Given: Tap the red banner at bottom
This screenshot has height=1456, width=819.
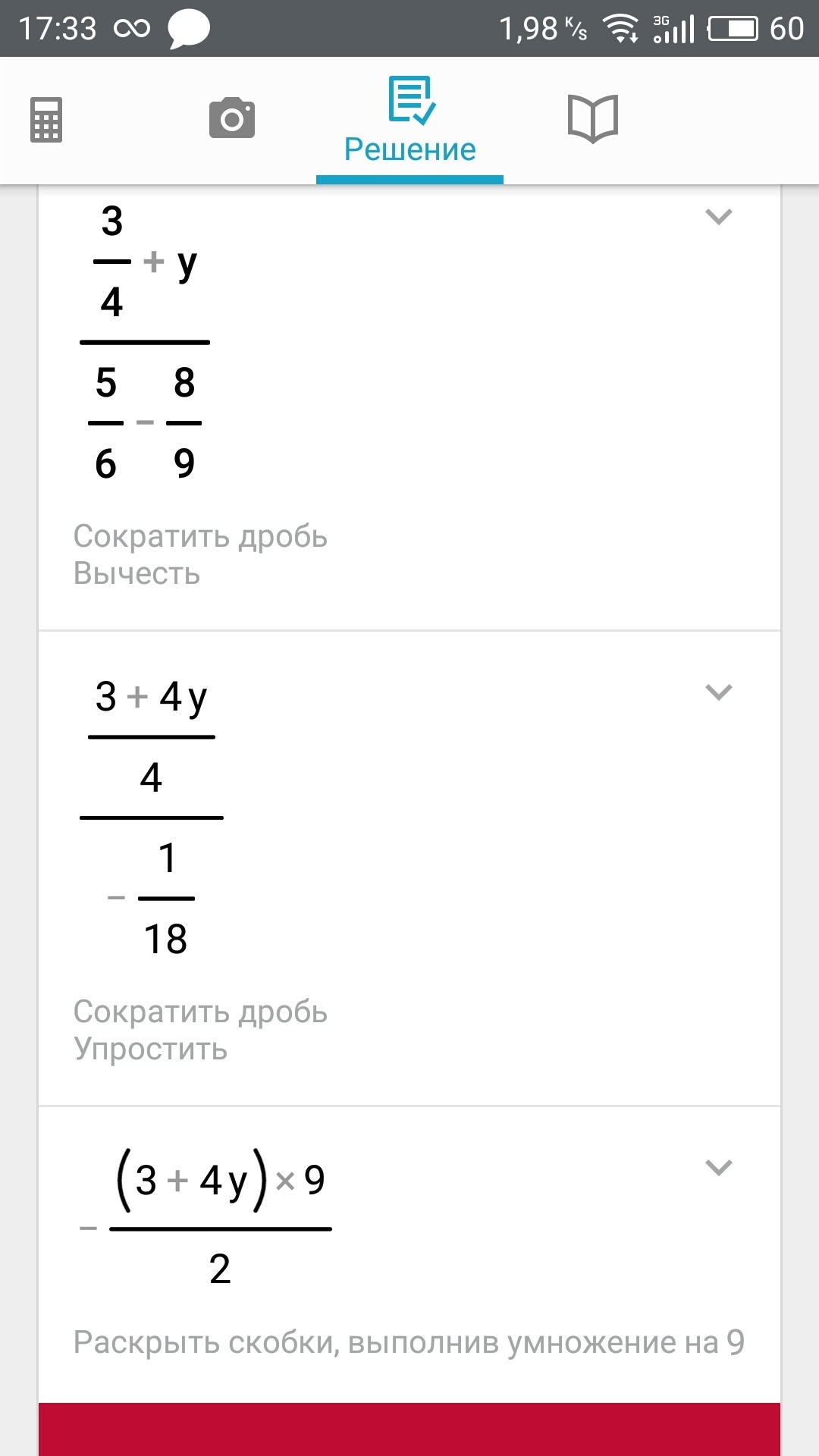Looking at the screenshot, I should pos(409,1429).
